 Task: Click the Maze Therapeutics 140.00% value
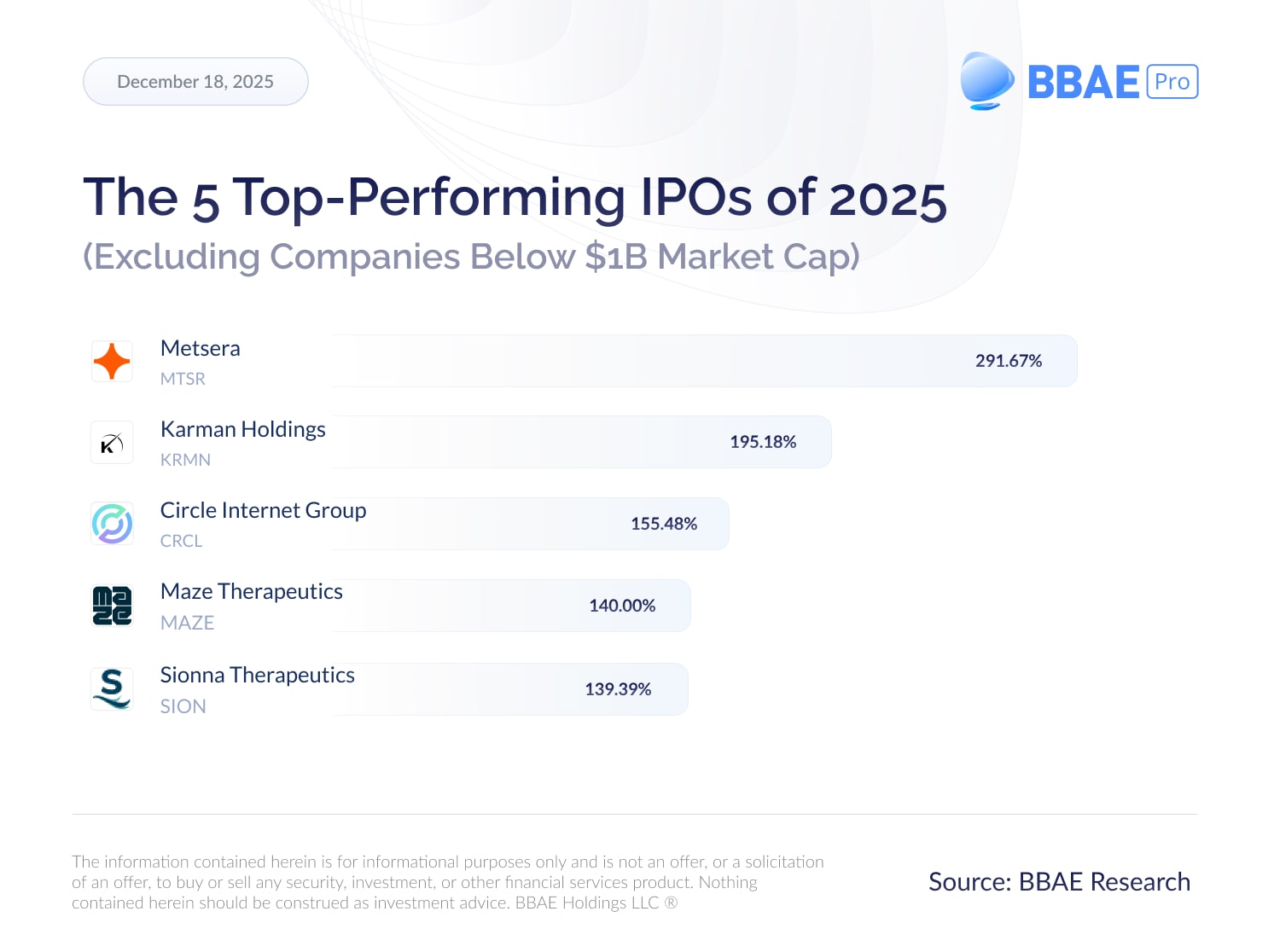point(622,606)
